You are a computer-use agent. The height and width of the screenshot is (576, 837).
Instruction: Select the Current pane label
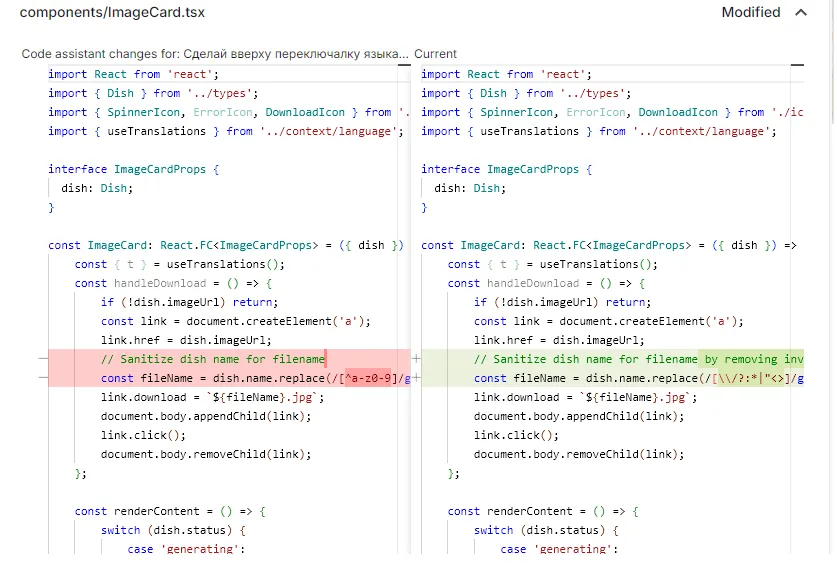[435, 54]
